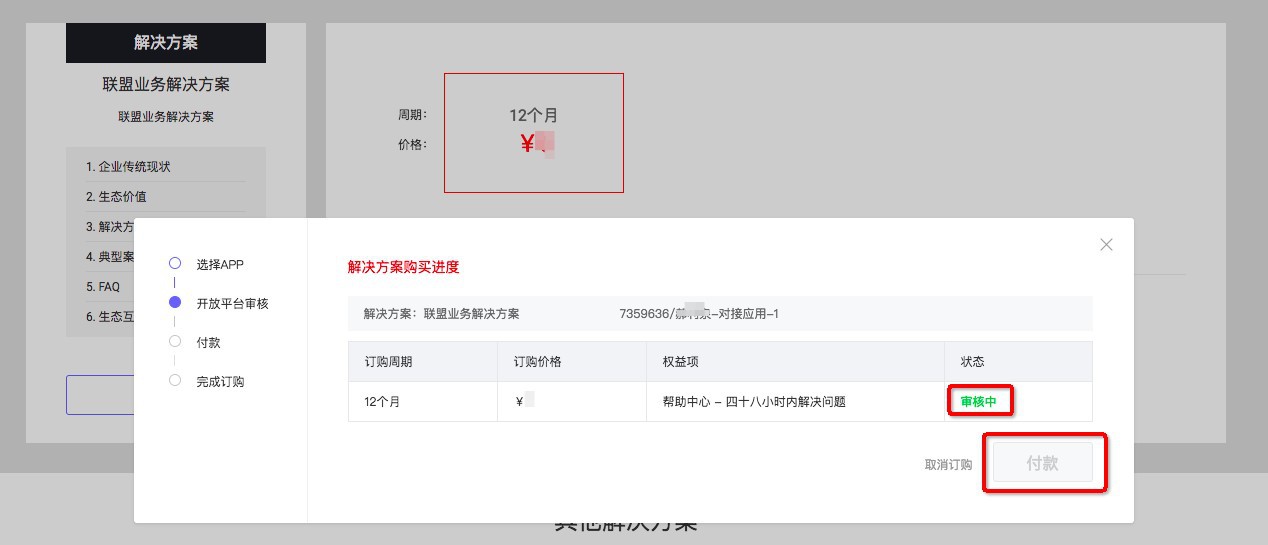
Task: Click the 周期： label on background page
Action: coord(412,115)
